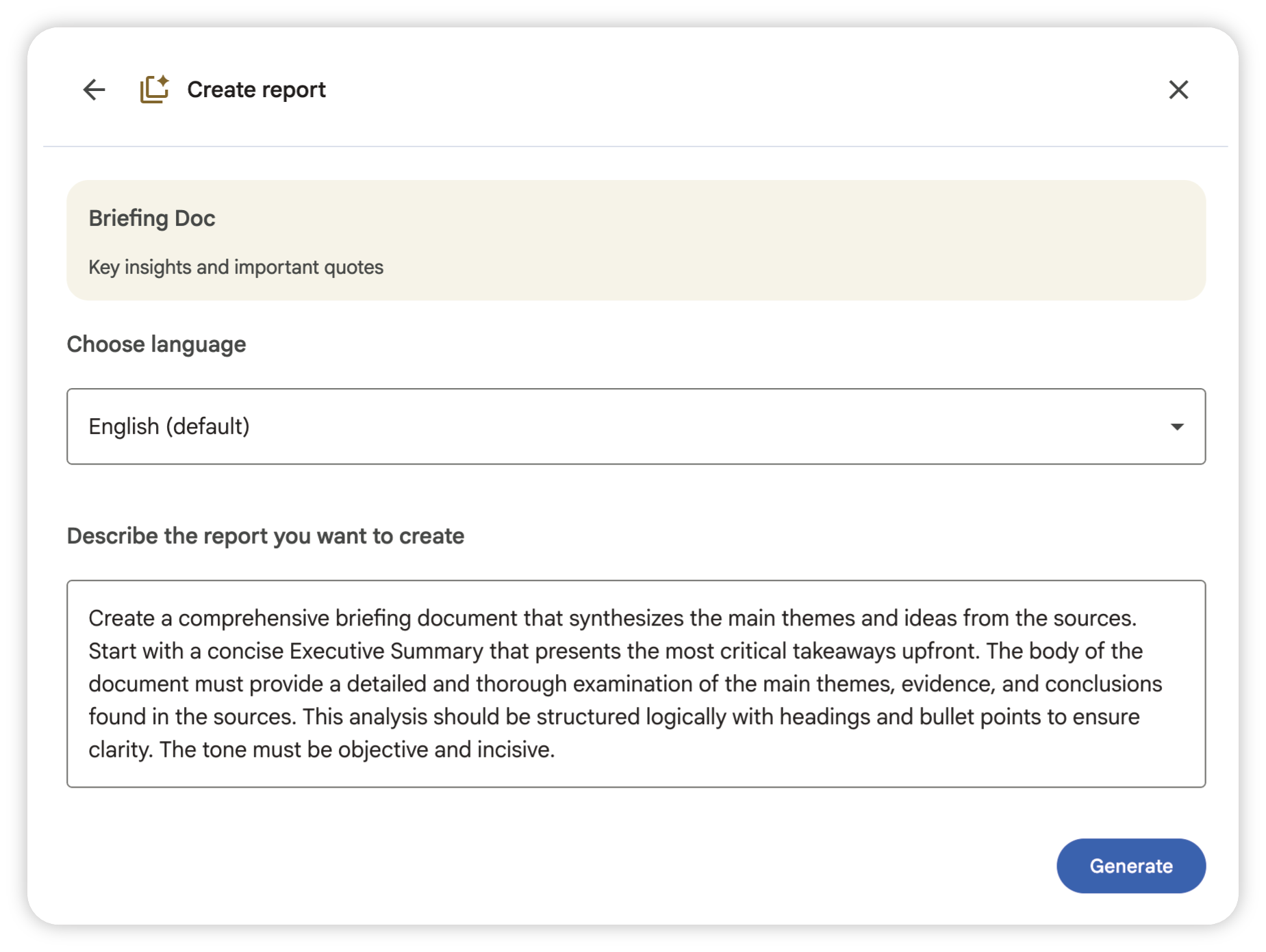Click the Create report sparkle document icon

coord(155,90)
